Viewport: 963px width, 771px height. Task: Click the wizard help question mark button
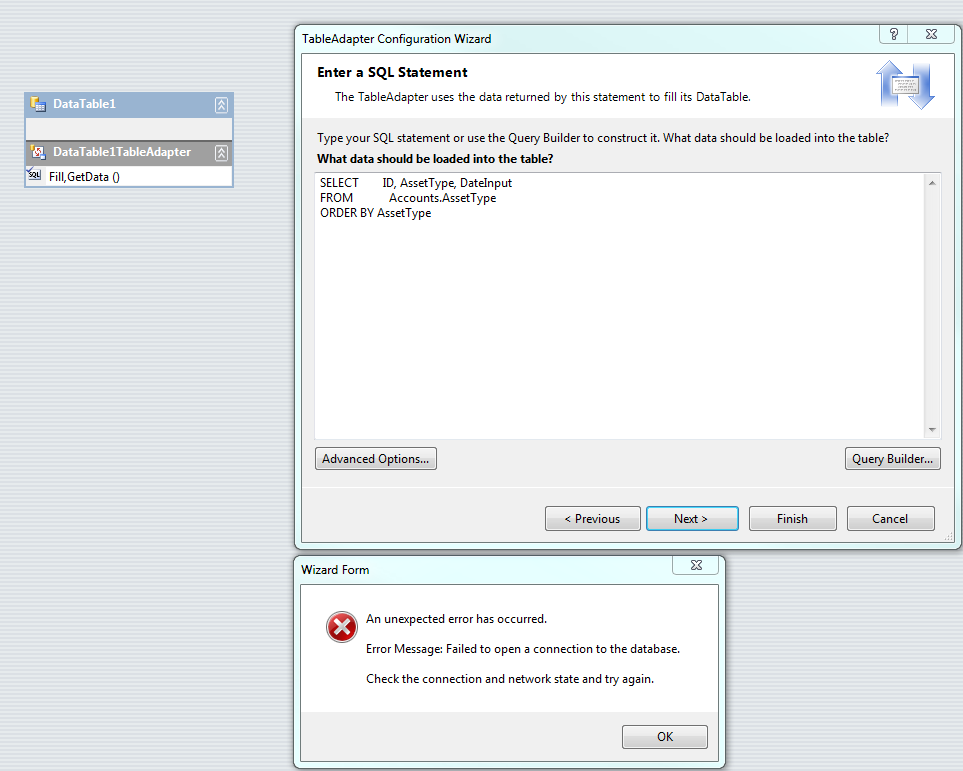(x=894, y=35)
